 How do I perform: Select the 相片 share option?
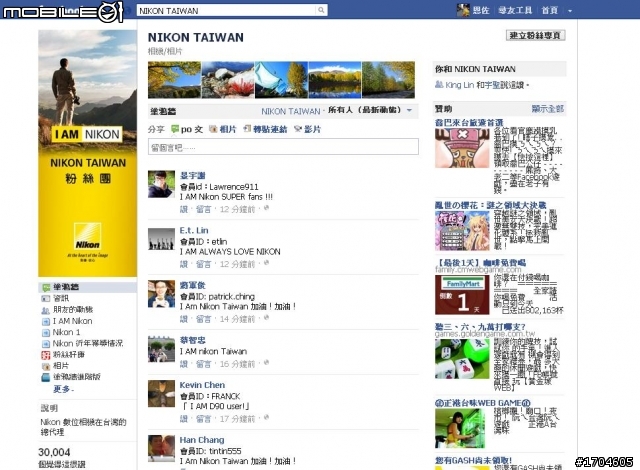[222, 129]
